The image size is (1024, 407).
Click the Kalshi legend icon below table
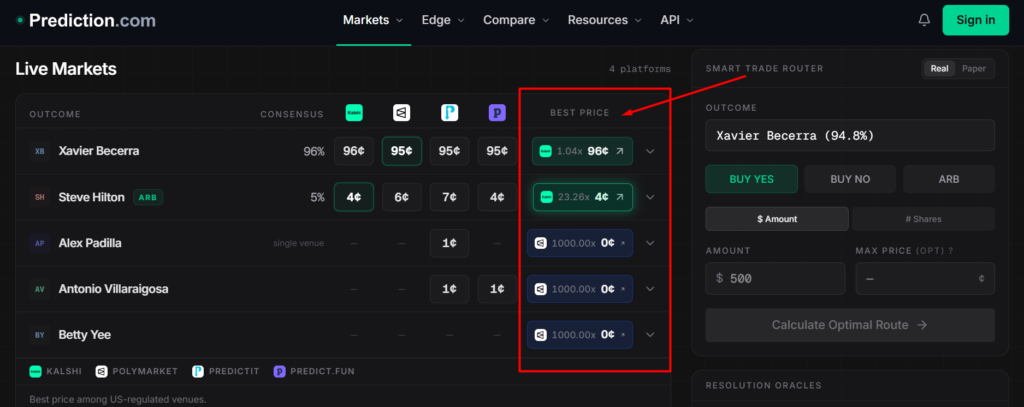35,371
